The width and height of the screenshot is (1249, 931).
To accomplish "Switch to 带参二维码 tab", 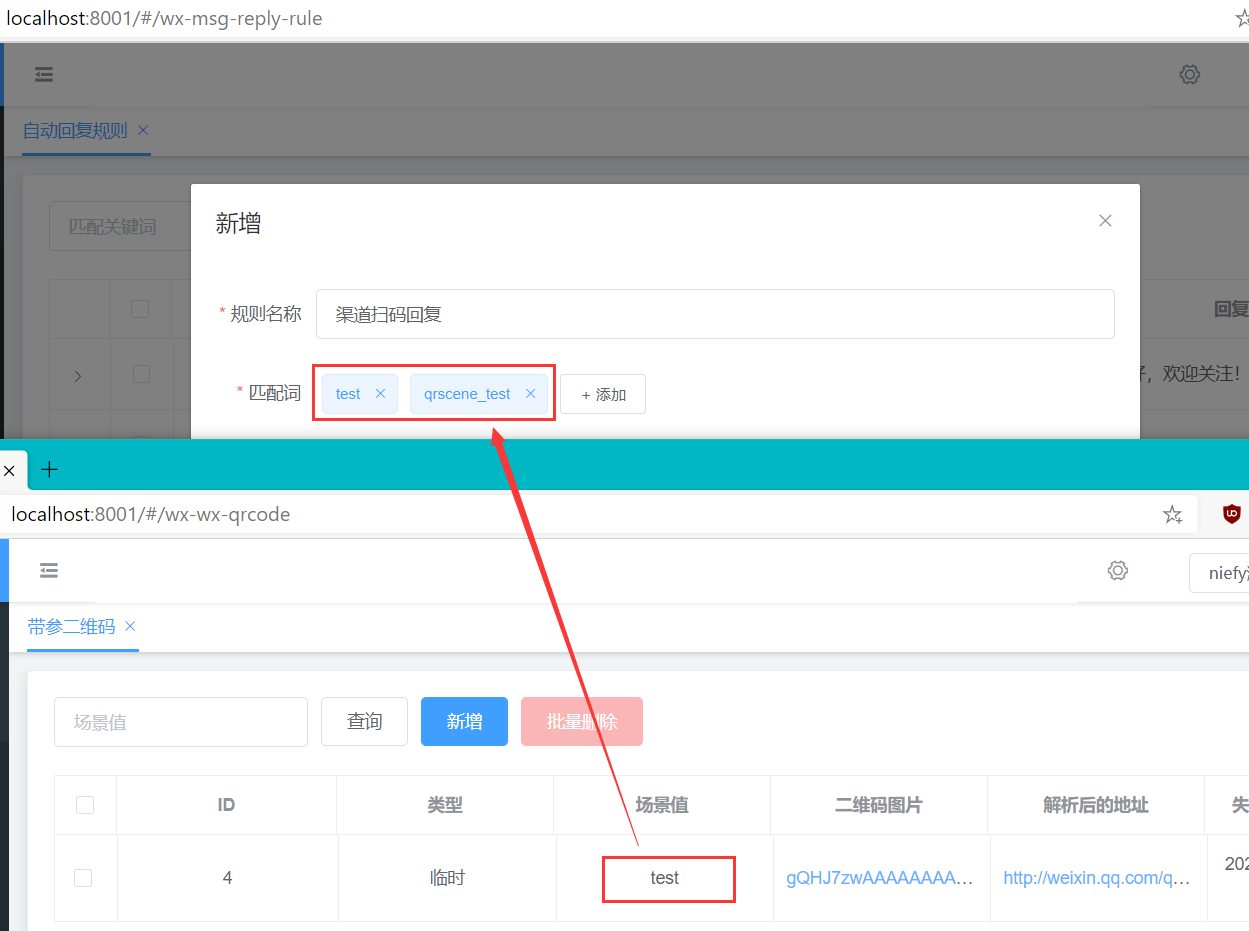I will tap(71, 627).
